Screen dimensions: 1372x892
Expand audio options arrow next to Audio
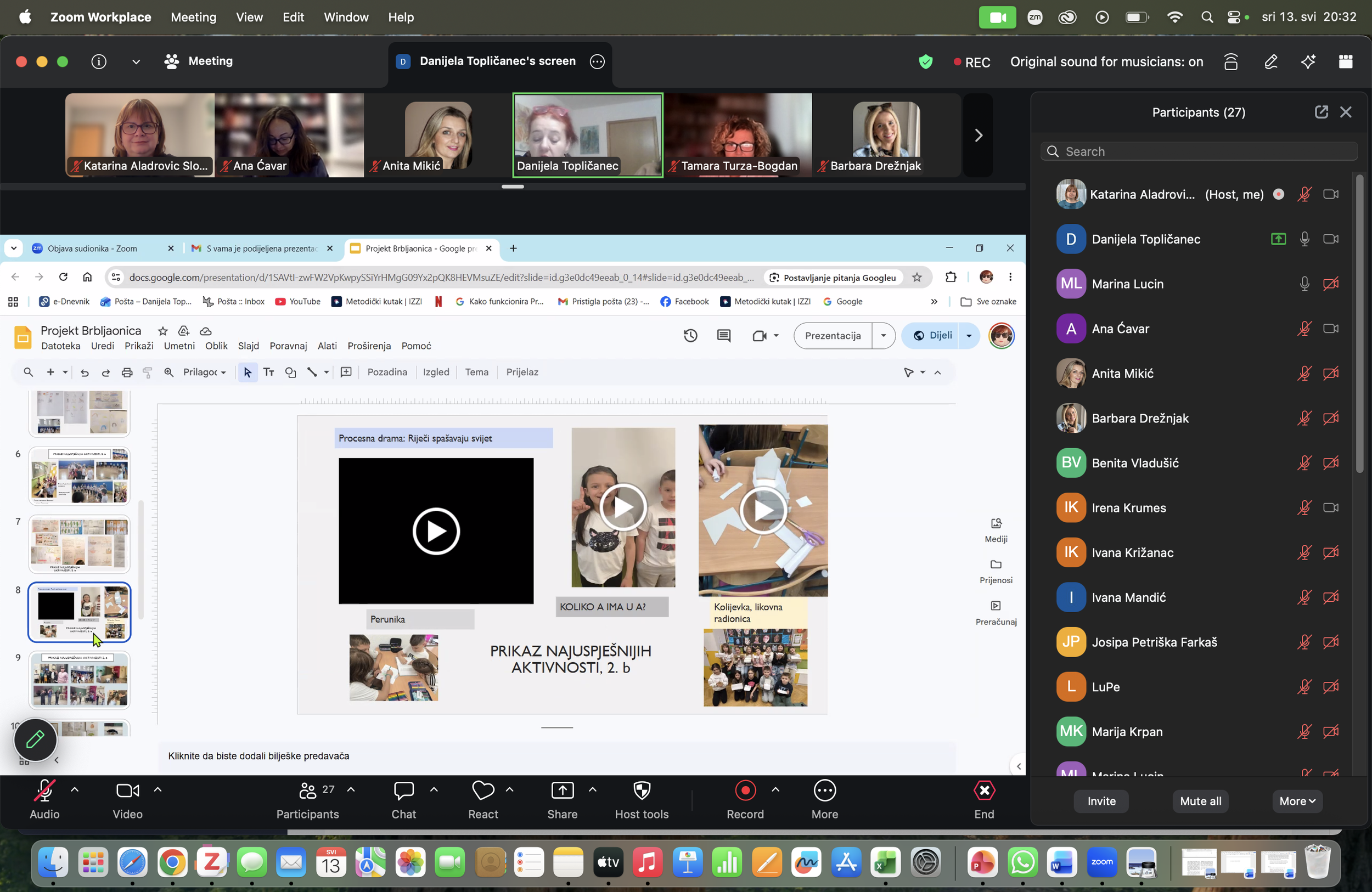pyautogui.click(x=75, y=790)
